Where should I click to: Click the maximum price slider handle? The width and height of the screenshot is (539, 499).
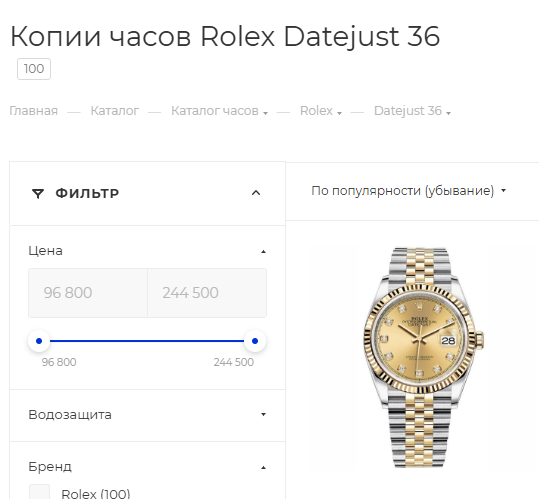click(x=255, y=341)
